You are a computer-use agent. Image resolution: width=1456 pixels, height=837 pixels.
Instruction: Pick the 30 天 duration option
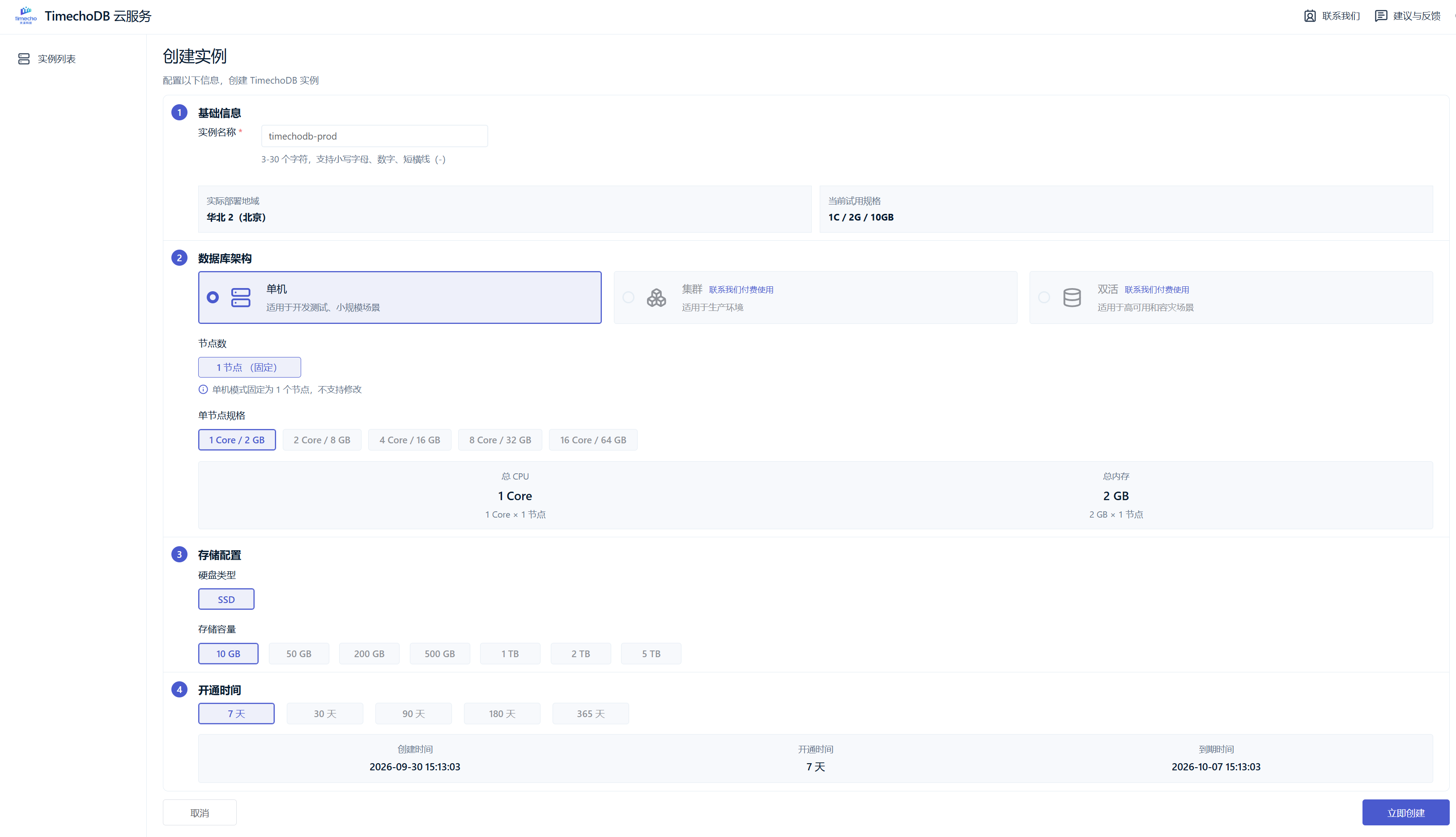pyautogui.click(x=325, y=714)
